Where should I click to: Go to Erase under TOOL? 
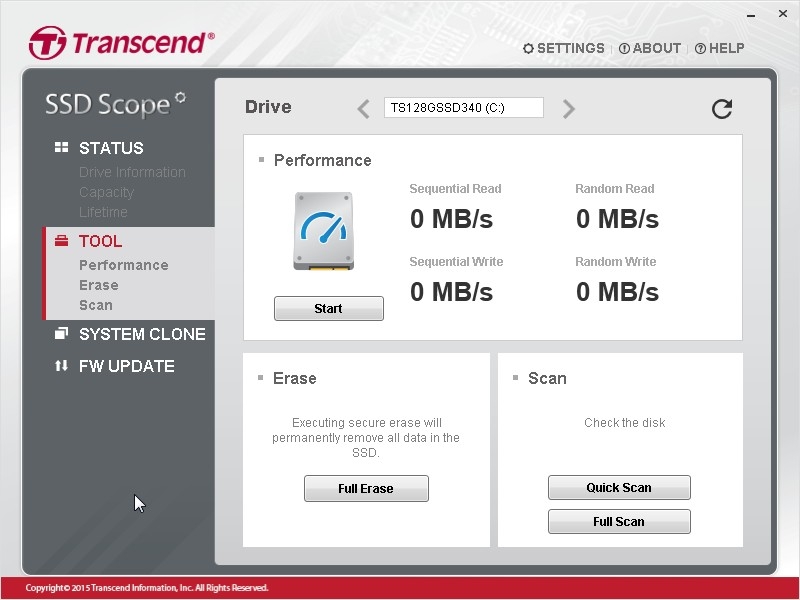pyautogui.click(x=99, y=285)
